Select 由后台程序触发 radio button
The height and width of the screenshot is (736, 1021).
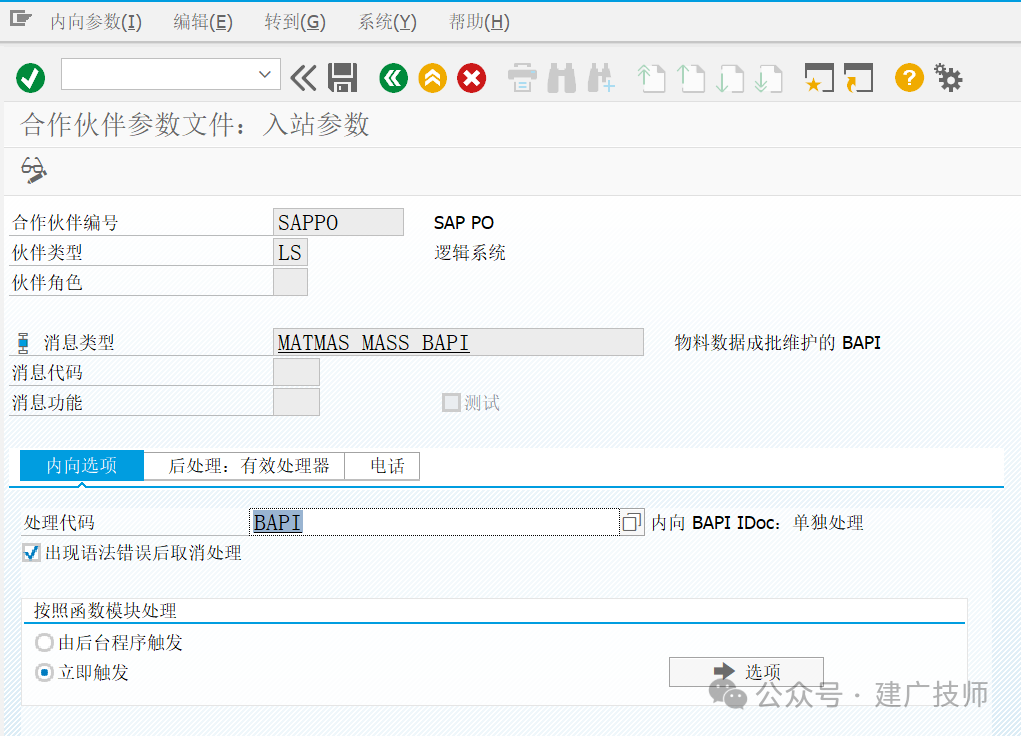click(x=44, y=643)
